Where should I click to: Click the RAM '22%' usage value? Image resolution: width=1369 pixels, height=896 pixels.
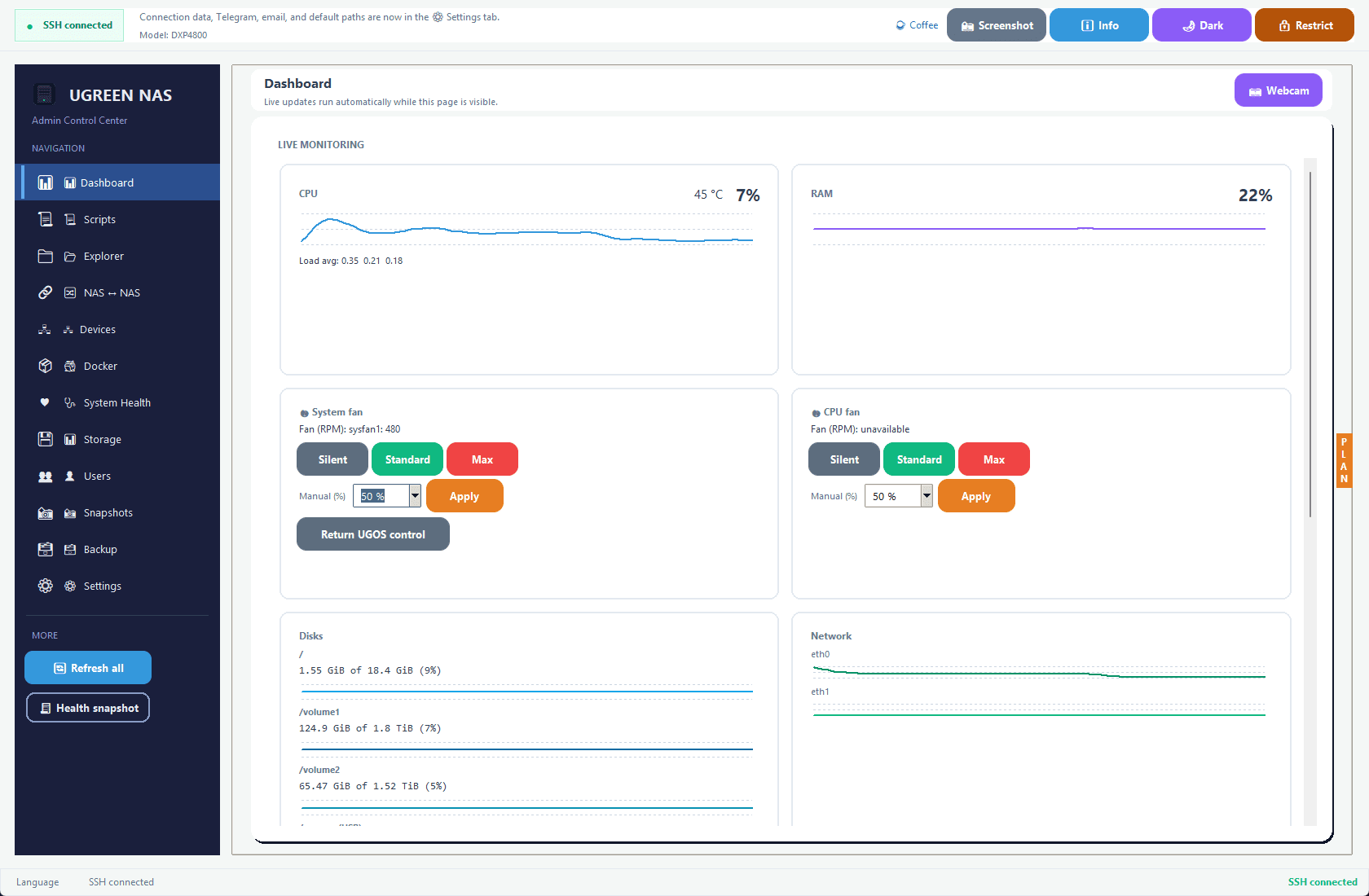coord(1255,195)
